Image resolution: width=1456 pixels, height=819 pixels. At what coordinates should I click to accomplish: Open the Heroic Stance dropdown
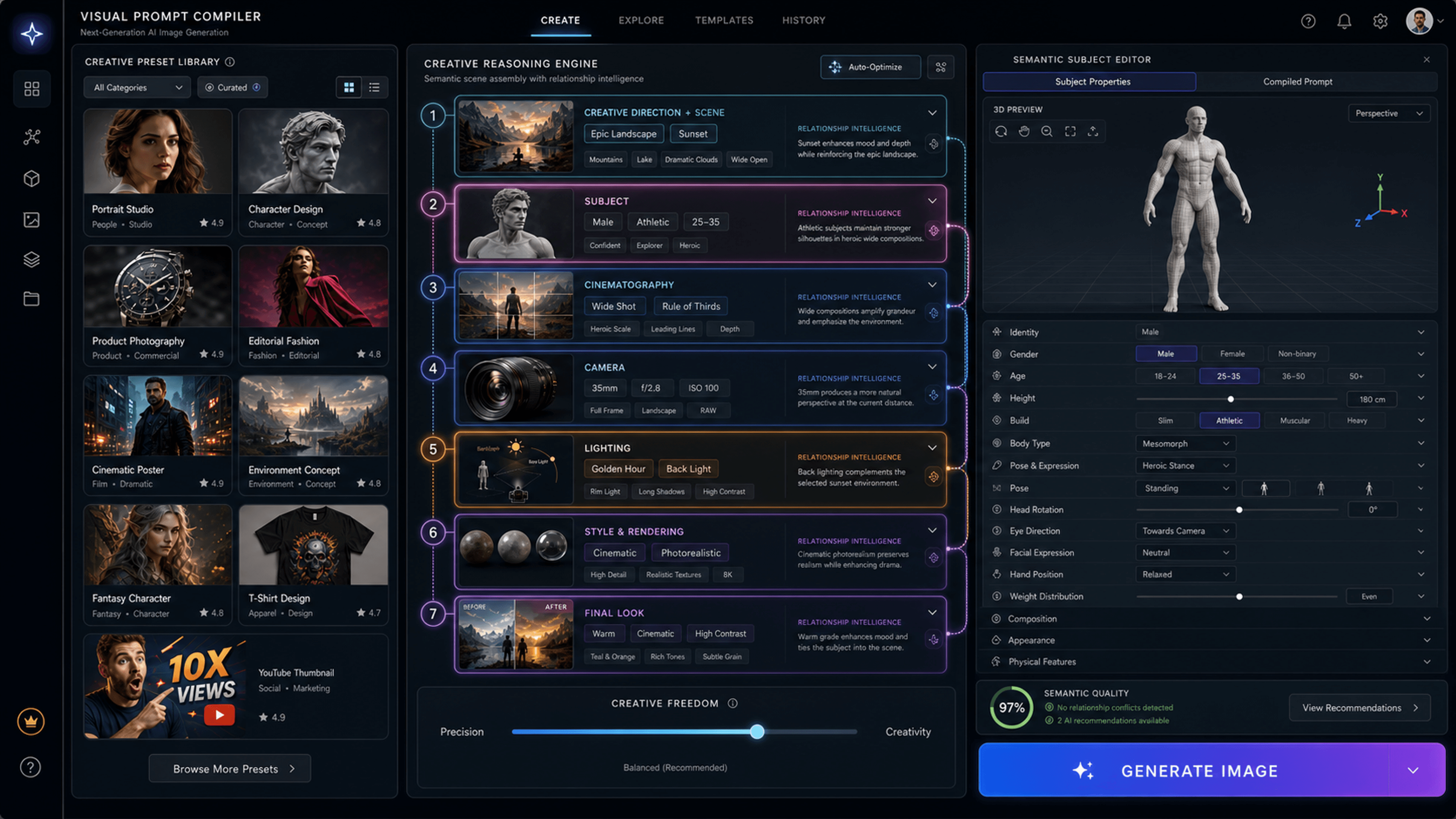point(1185,466)
